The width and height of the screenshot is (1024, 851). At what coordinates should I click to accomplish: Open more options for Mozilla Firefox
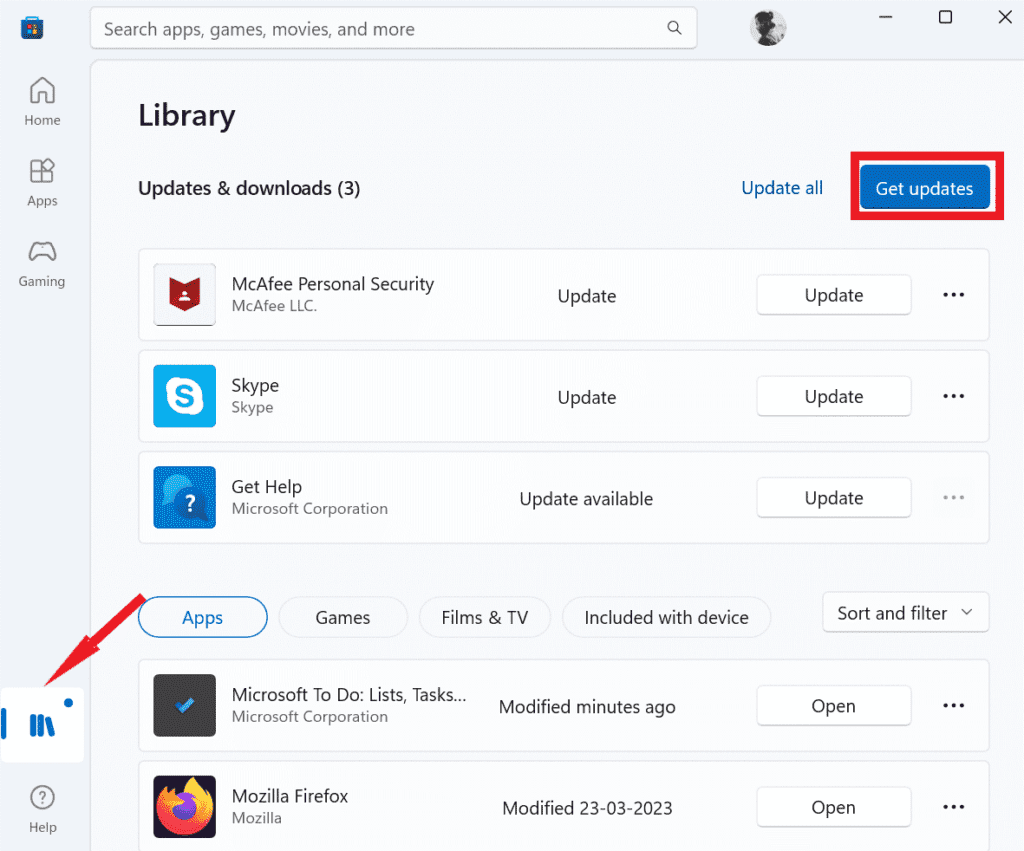(953, 807)
